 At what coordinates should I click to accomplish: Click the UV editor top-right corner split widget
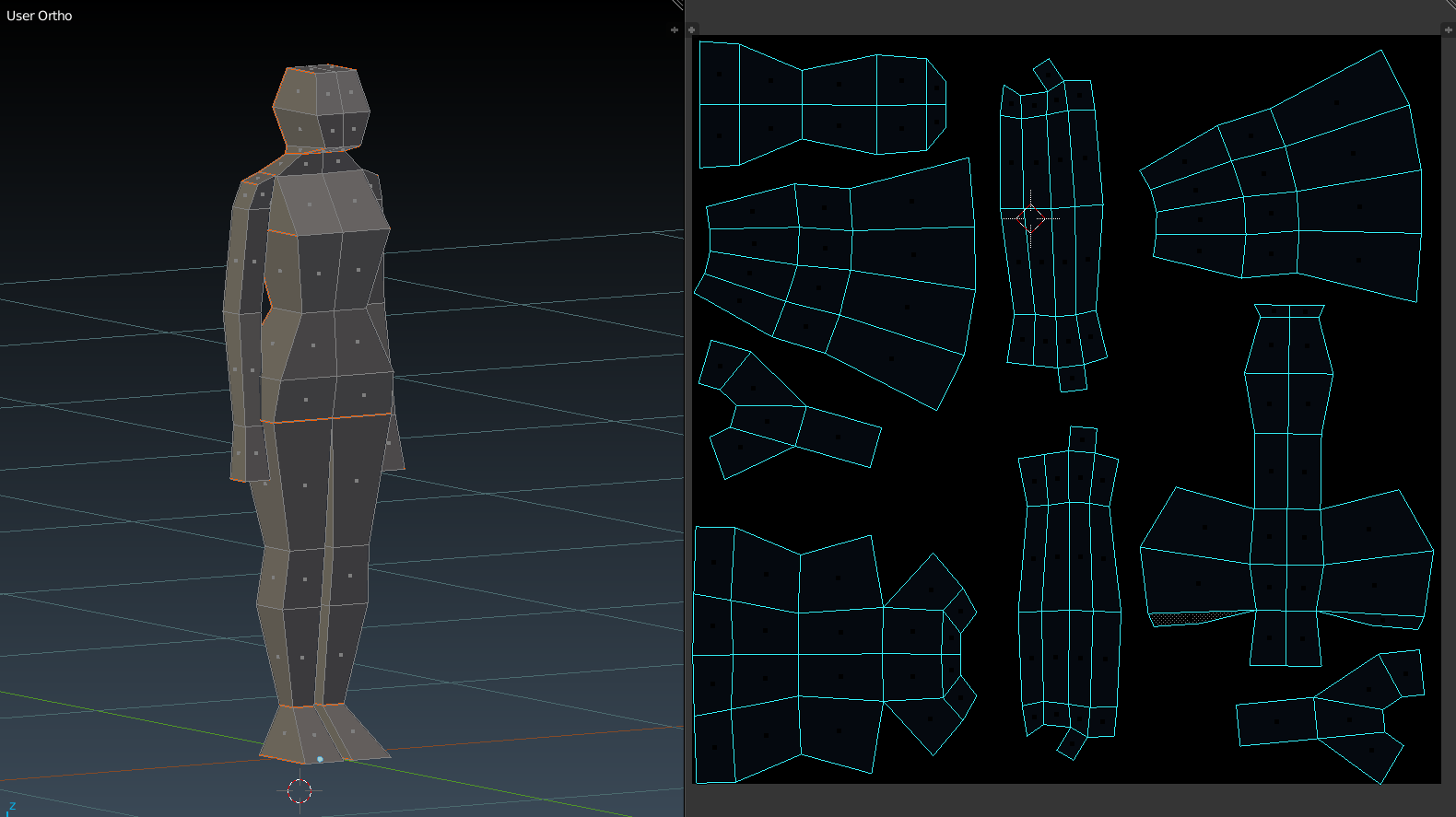1450,6
